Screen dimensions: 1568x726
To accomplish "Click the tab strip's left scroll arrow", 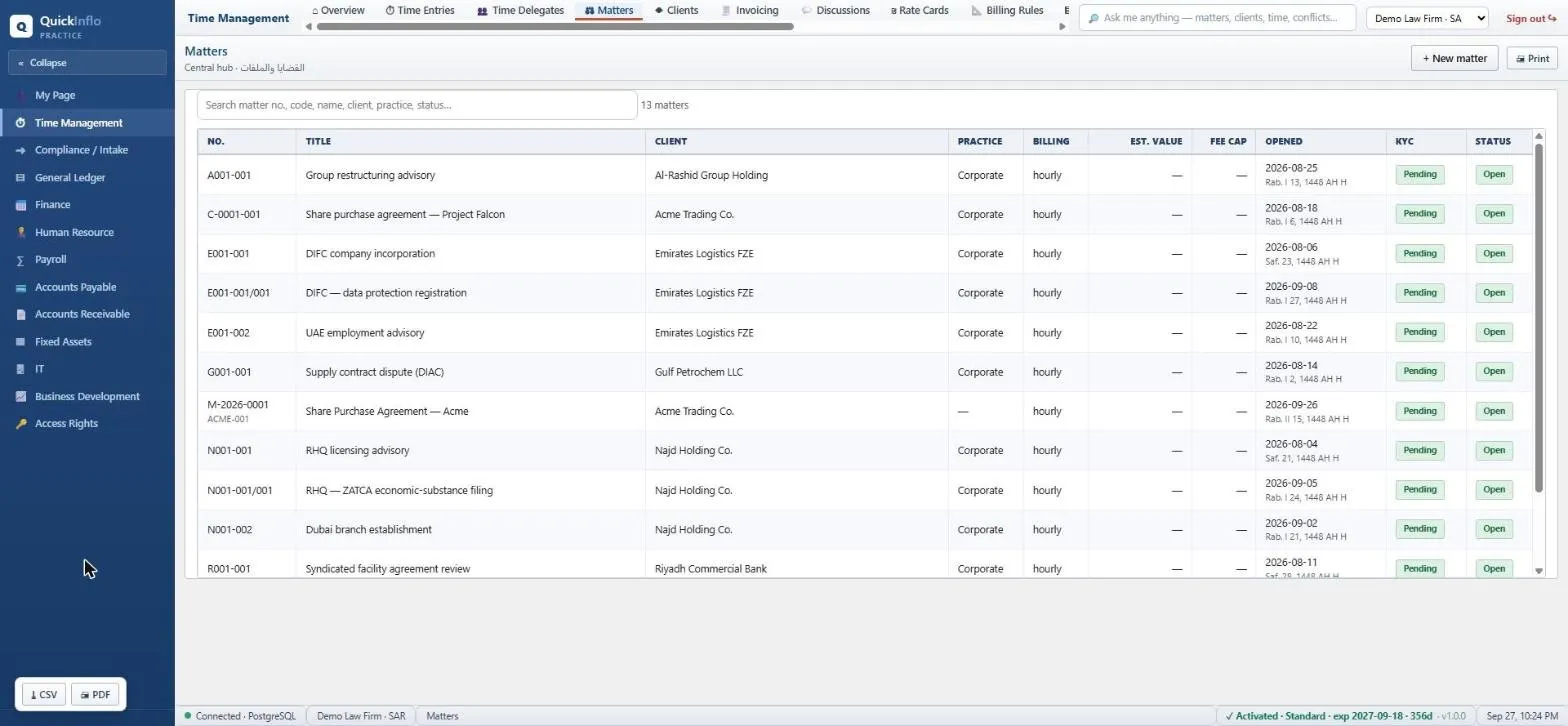I will coord(308,27).
